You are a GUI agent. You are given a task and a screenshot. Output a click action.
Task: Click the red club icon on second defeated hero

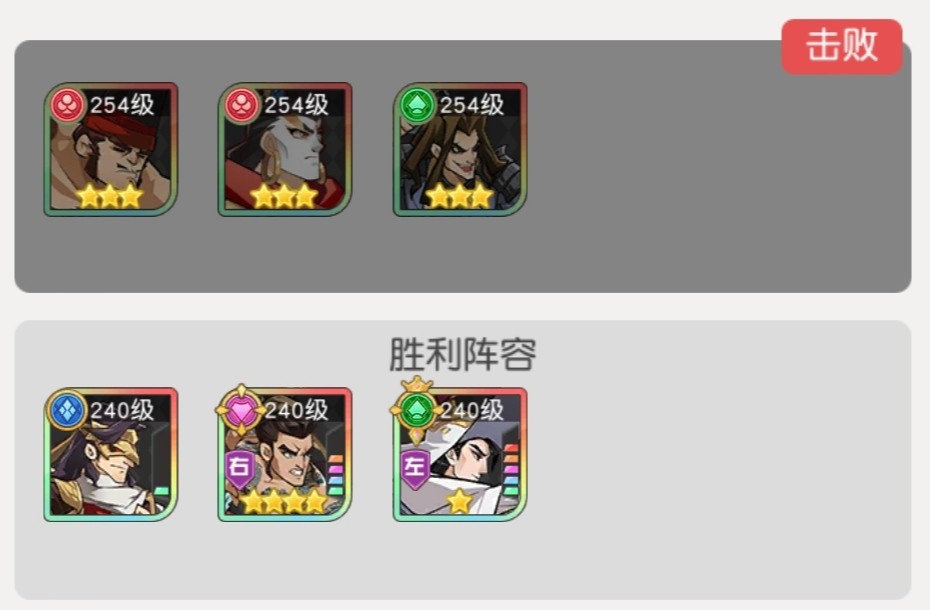click(x=242, y=106)
